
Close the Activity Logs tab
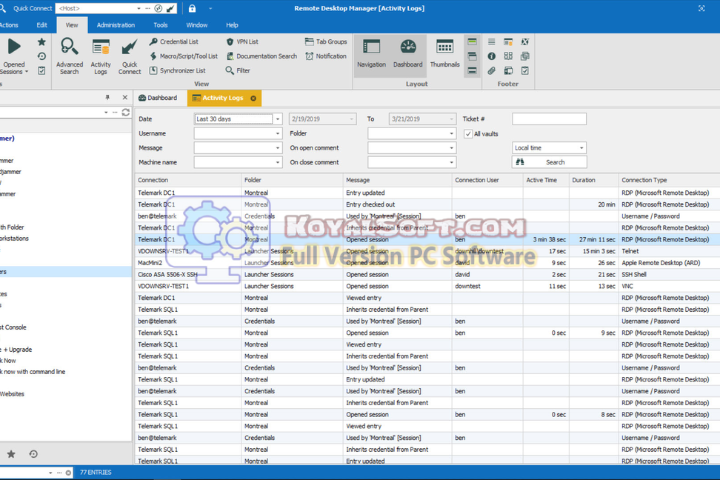point(253,98)
